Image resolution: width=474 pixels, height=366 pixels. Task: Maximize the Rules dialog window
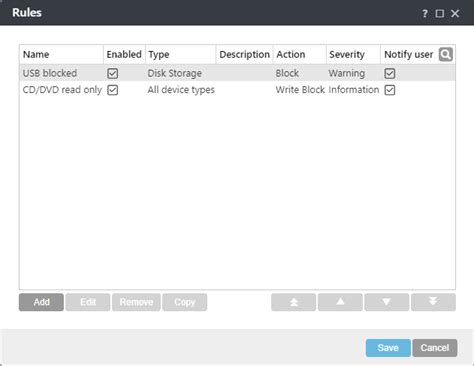pos(440,14)
